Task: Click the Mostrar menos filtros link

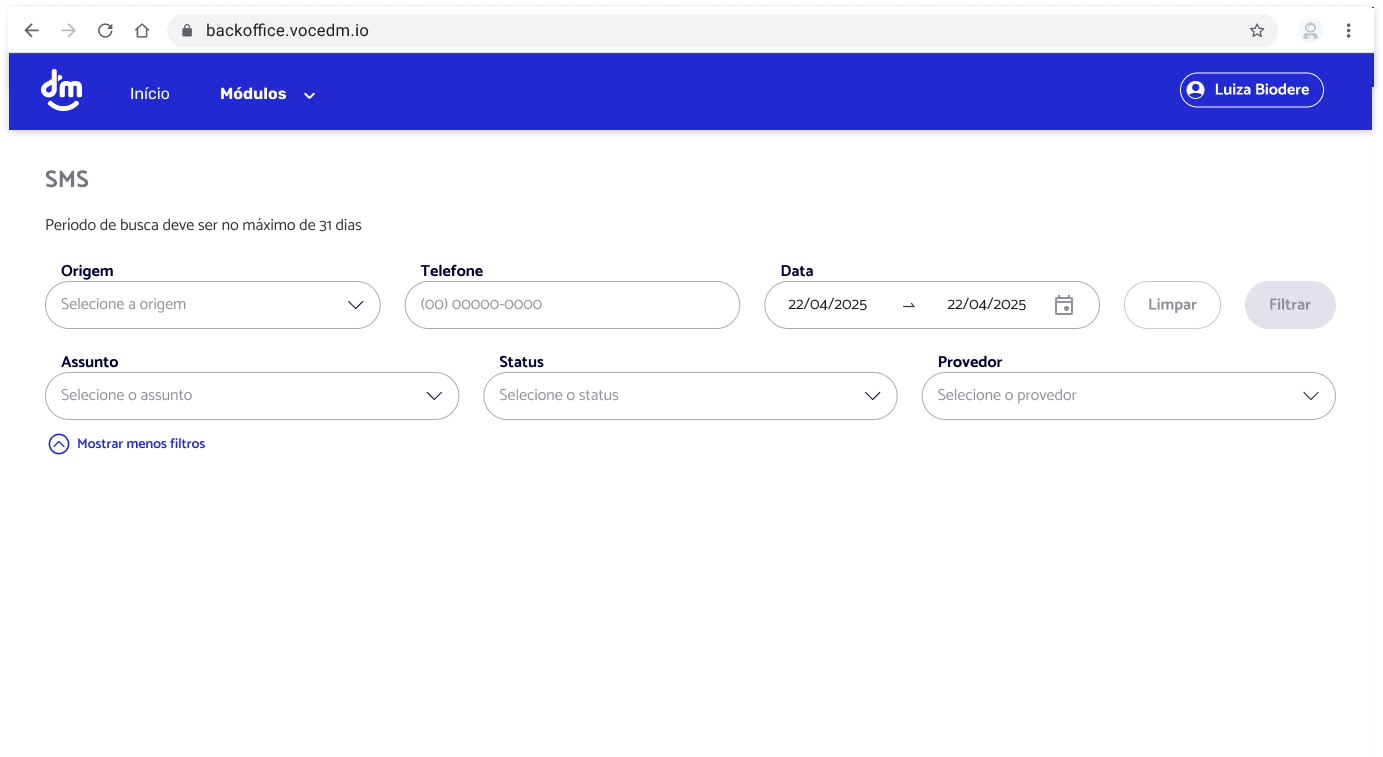Action: coord(141,443)
